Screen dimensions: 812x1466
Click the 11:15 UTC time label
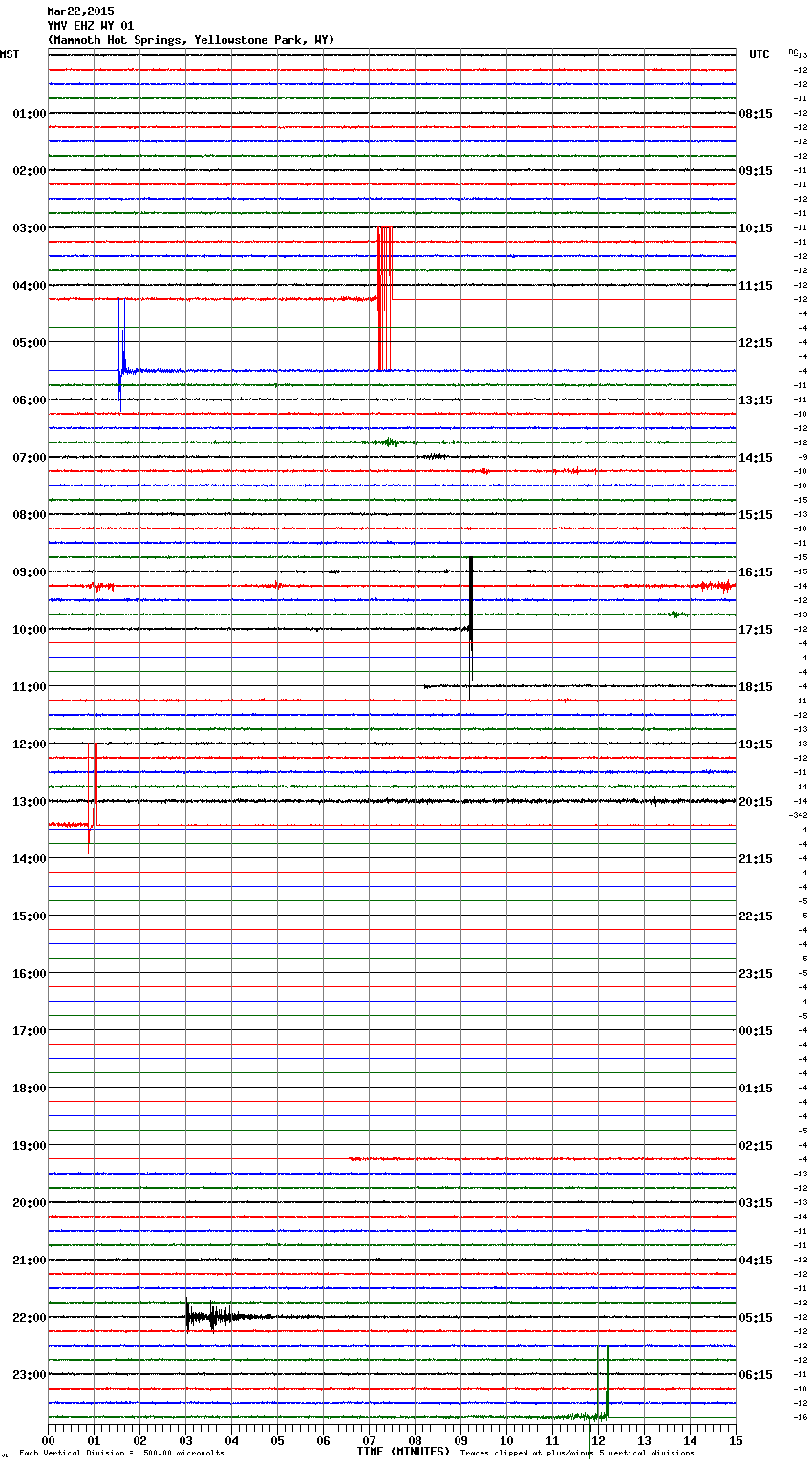tap(756, 286)
